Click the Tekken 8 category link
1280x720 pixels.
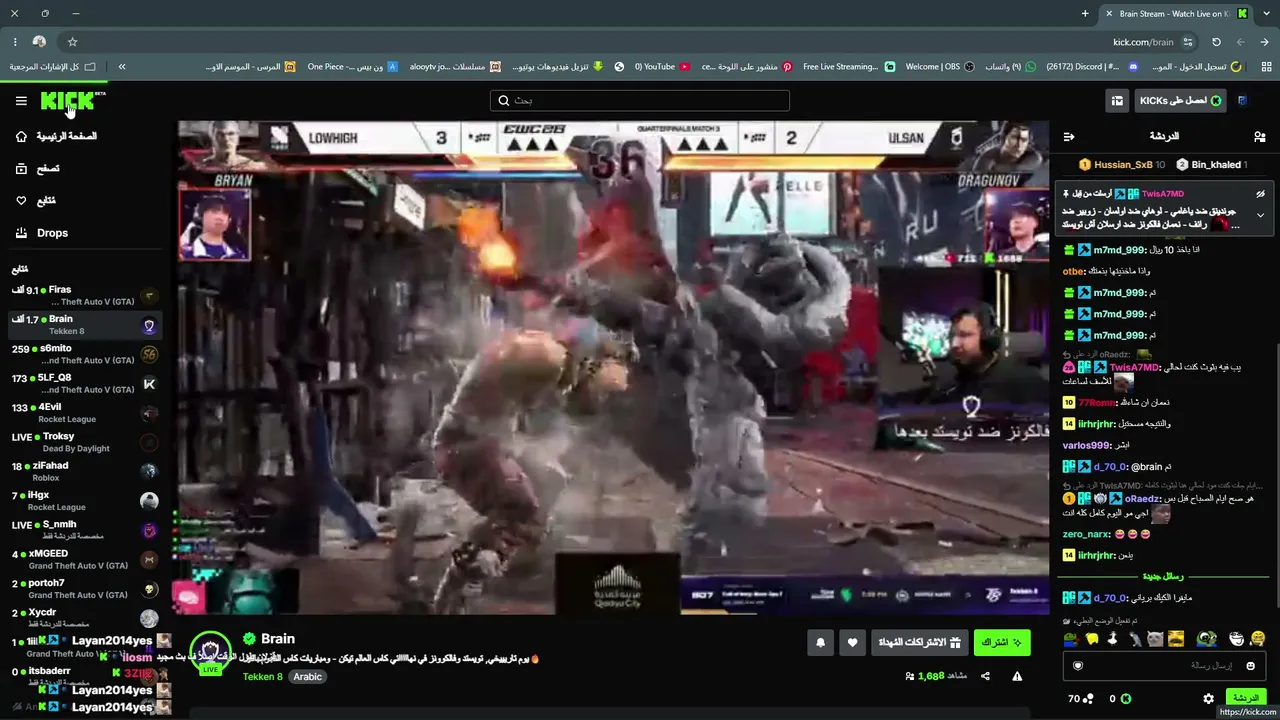pyautogui.click(x=263, y=677)
